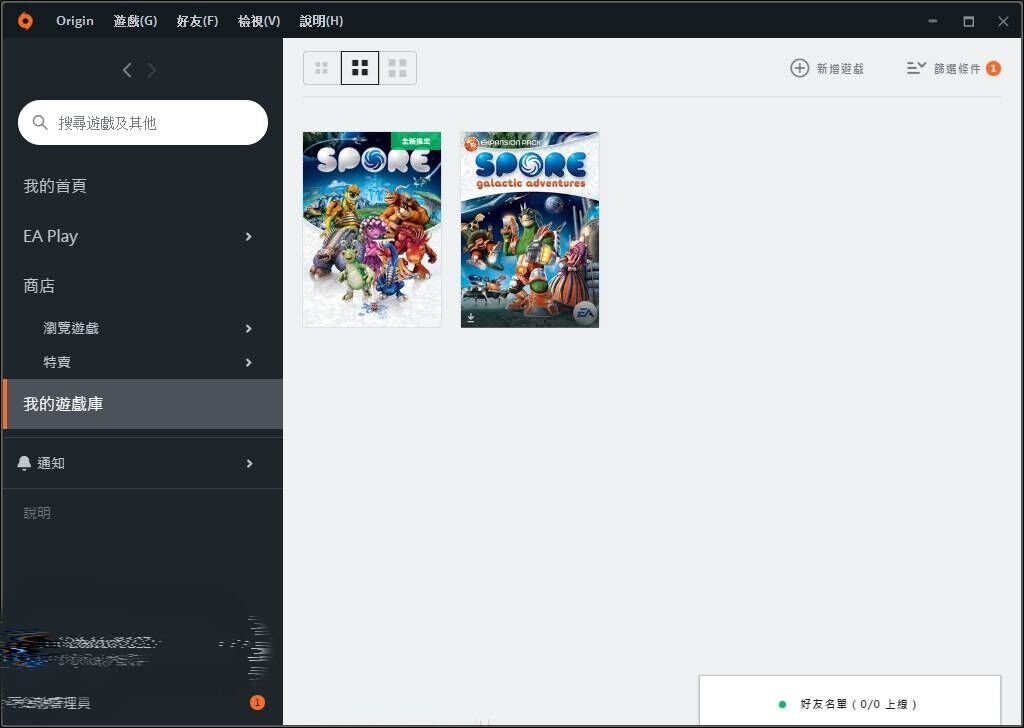Open the Origin menu
Screen dimensions: 1024x728
tap(74, 21)
